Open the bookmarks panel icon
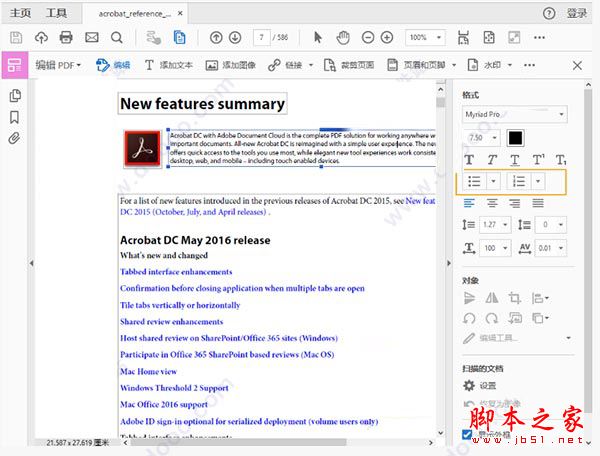The height and width of the screenshot is (456, 600). coord(14,117)
